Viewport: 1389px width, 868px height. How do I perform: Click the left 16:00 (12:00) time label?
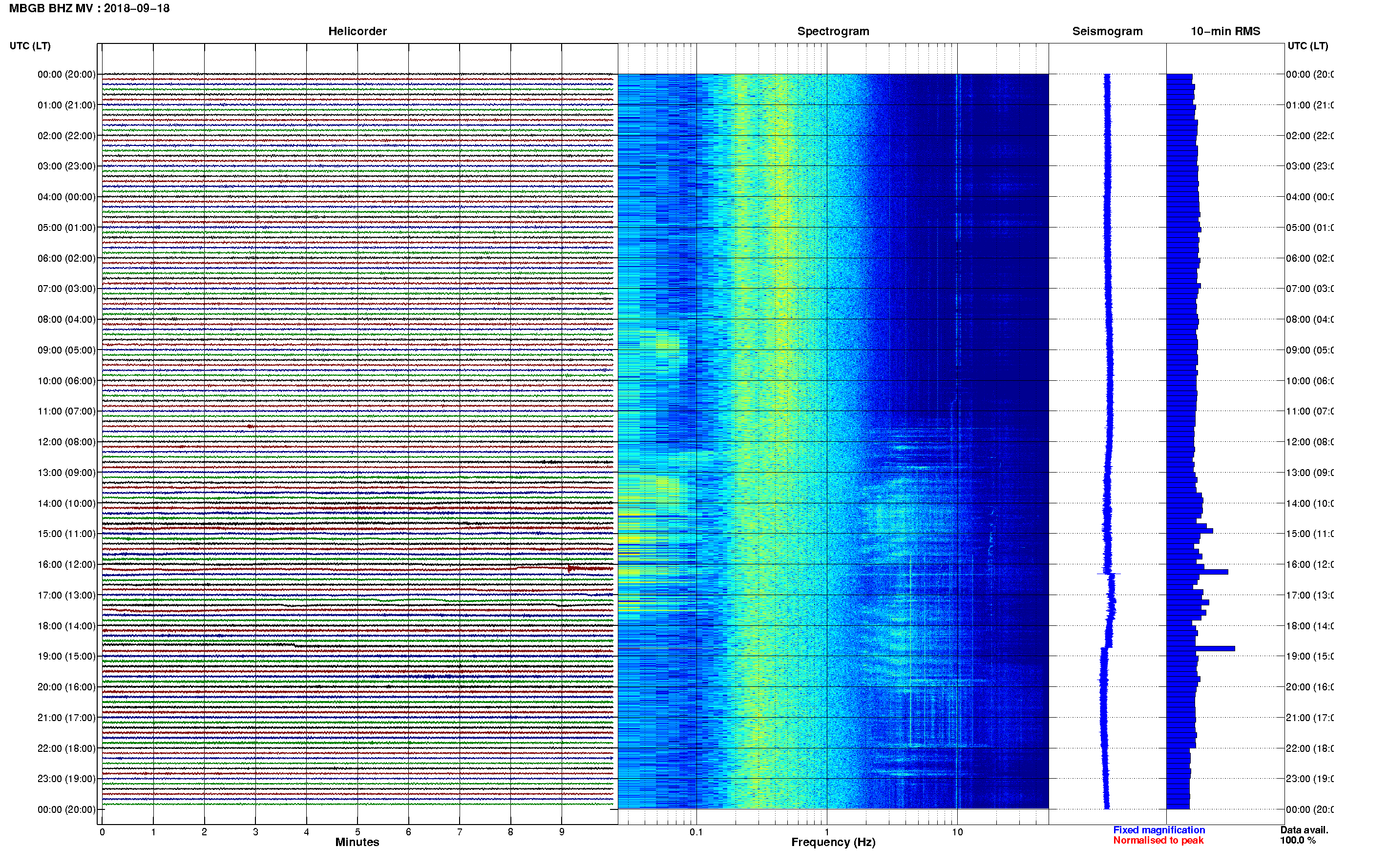pyautogui.click(x=66, y=564)
